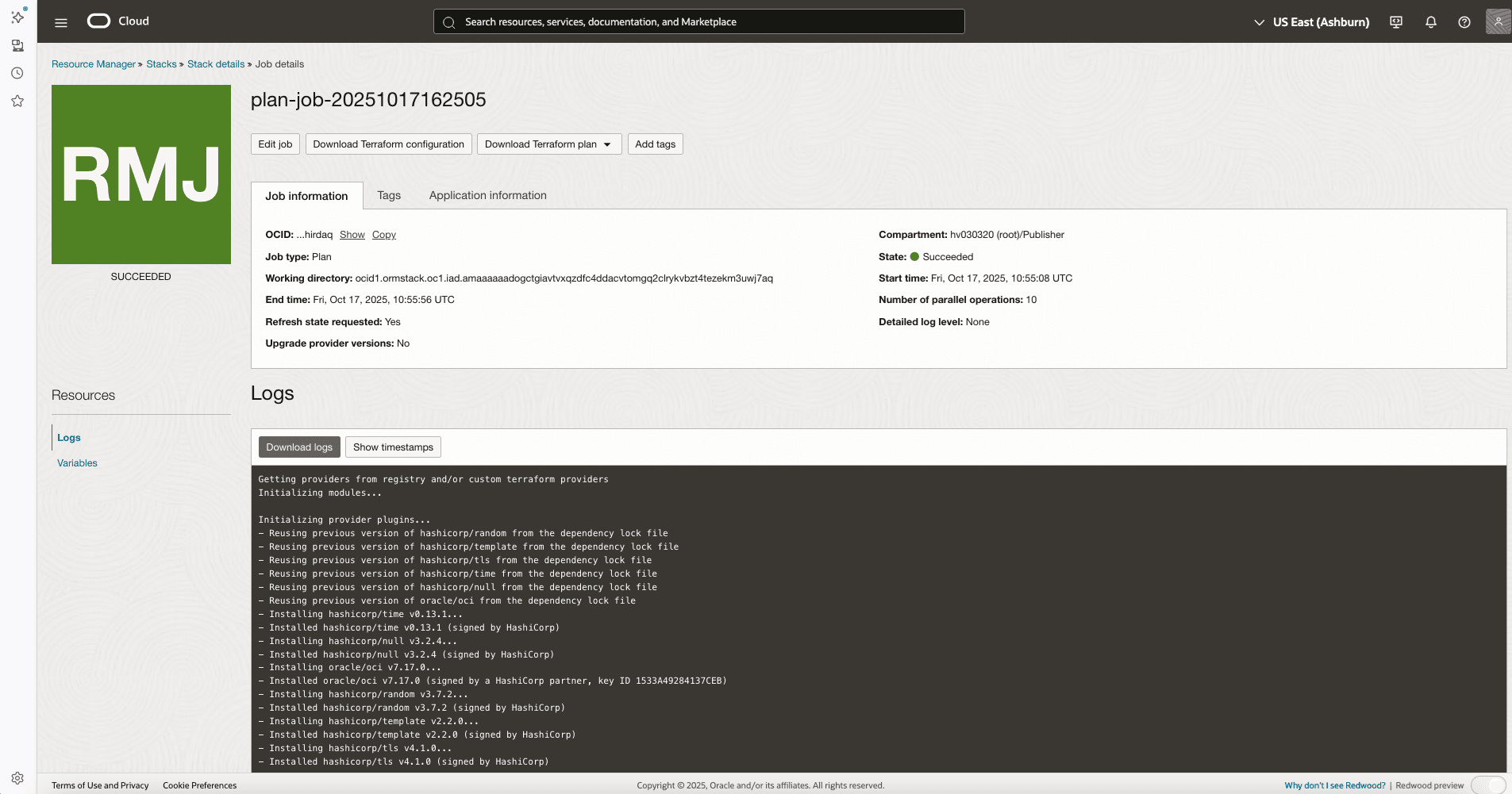Switch to the Tags tab
Image resolution: width=1512 pixels, height=794 pixels.
(388, 195)
